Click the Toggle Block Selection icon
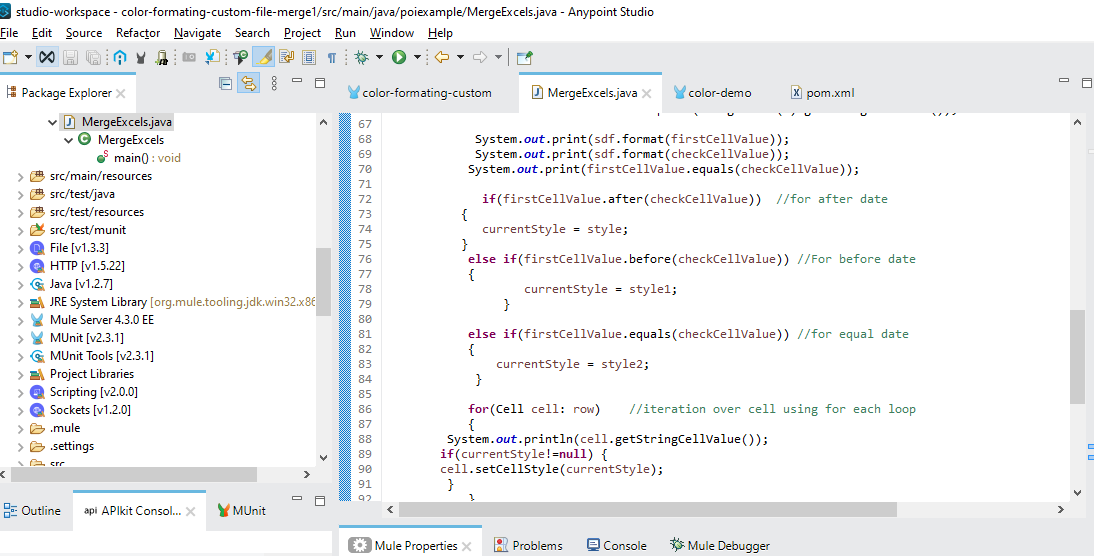 (309, 57)
